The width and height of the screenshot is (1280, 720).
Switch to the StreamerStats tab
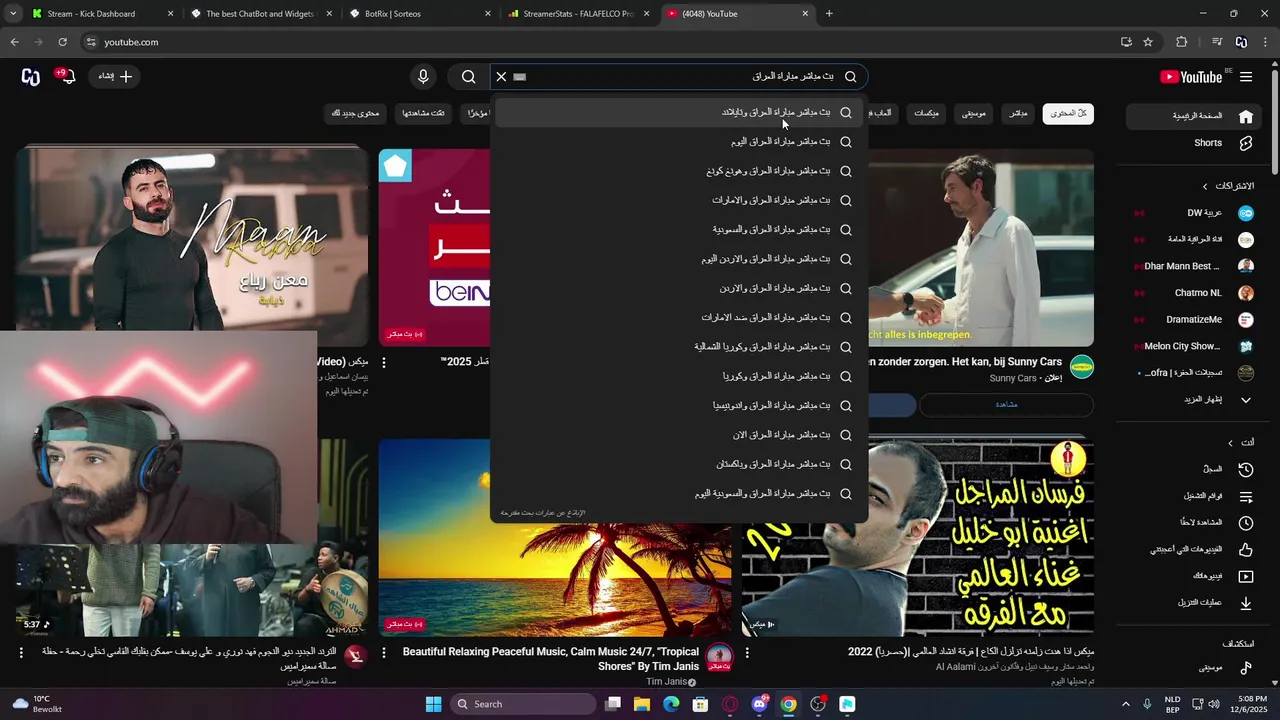click(579, 14)
